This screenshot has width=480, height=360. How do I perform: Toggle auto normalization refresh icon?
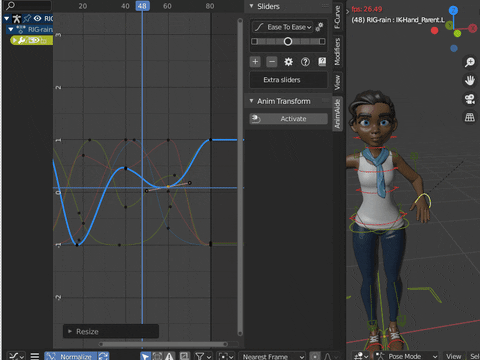click(x=103, y=356)
